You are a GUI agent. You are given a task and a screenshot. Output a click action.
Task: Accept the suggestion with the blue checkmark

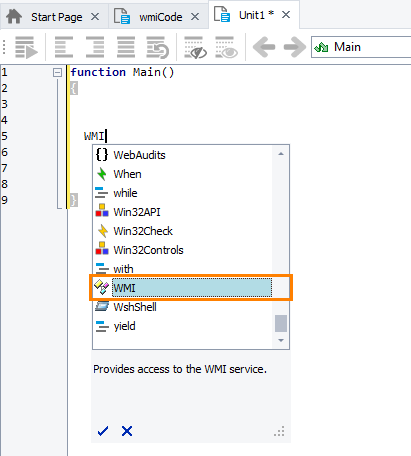tap(103, 431)
